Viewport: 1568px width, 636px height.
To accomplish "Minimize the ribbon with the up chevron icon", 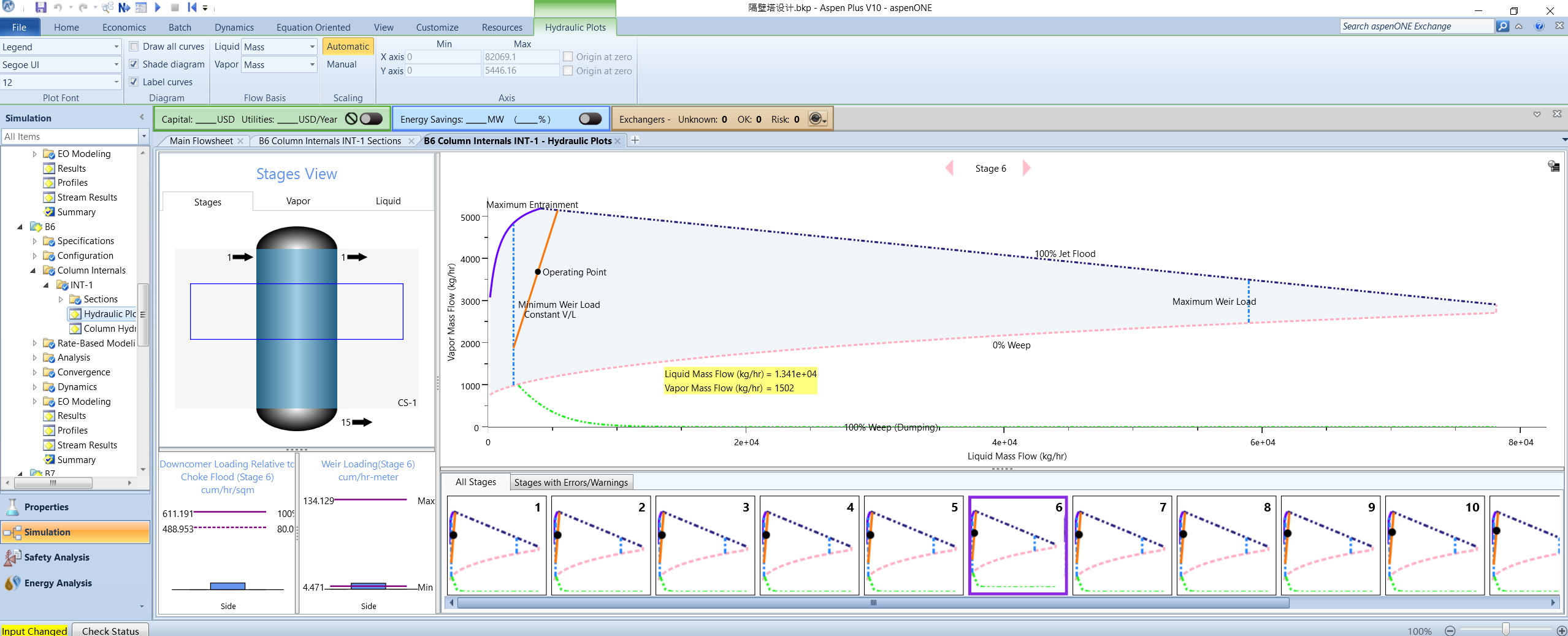I will pos(1519,26).
